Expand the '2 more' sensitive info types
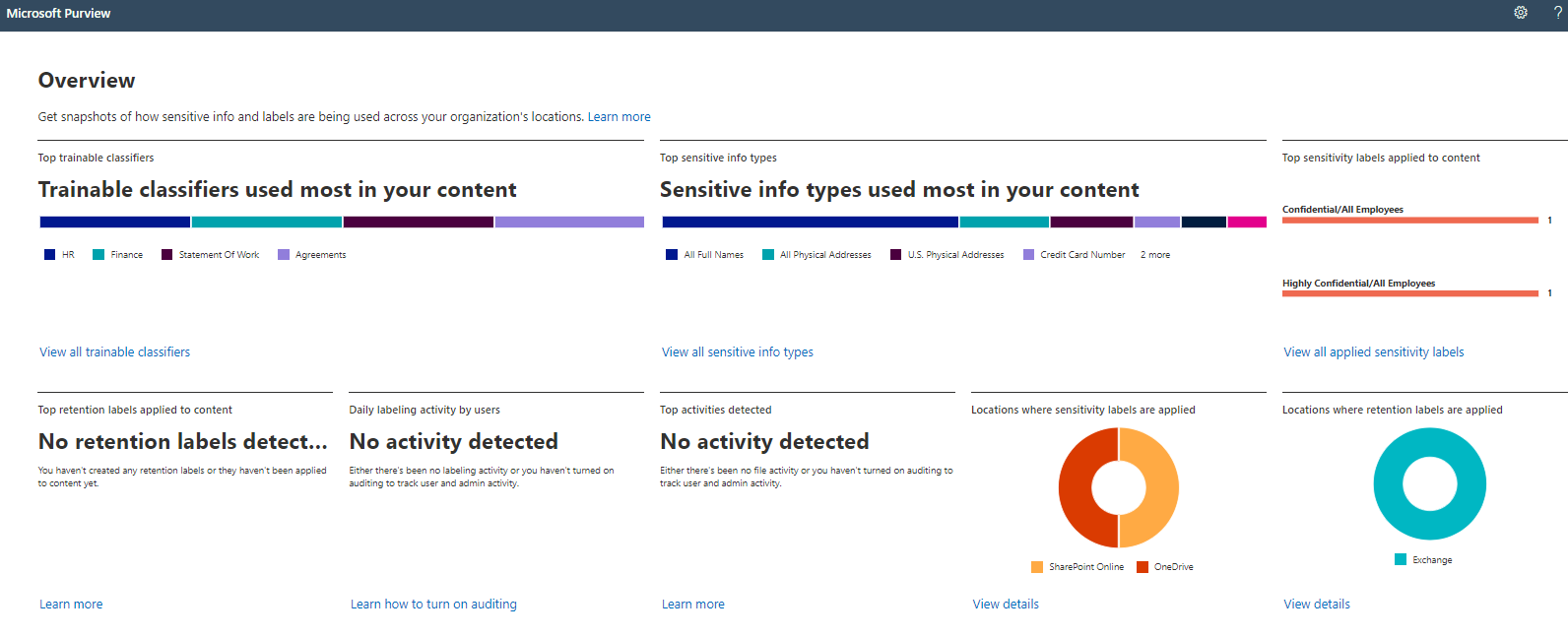 [x=1155, y=255]
